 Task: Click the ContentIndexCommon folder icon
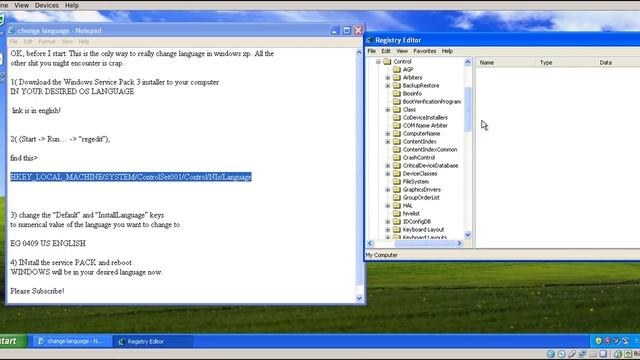click(397, 150)
